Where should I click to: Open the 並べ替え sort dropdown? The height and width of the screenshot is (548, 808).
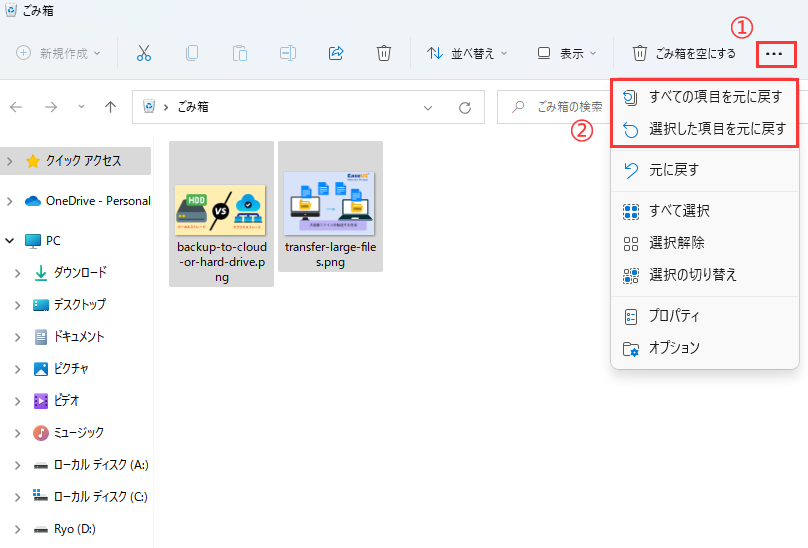click(x=467, y=53)
